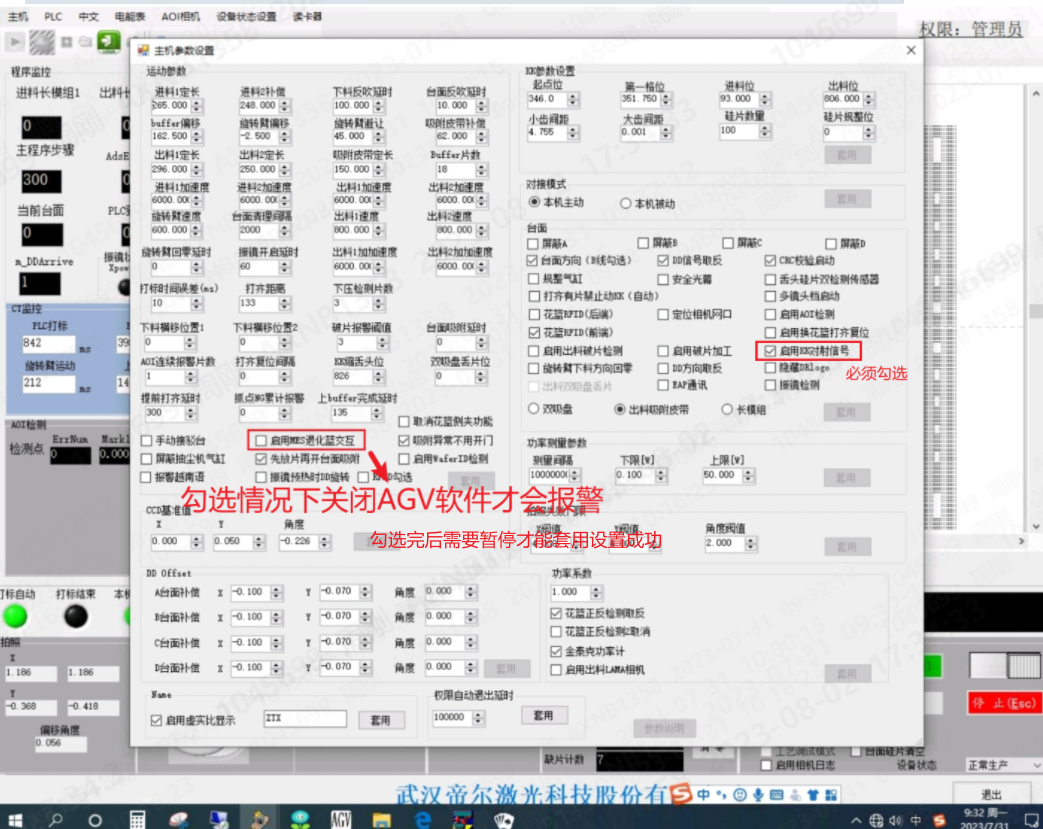Open the 中文 language menu

pyautogui.click(x=88, y=16)
